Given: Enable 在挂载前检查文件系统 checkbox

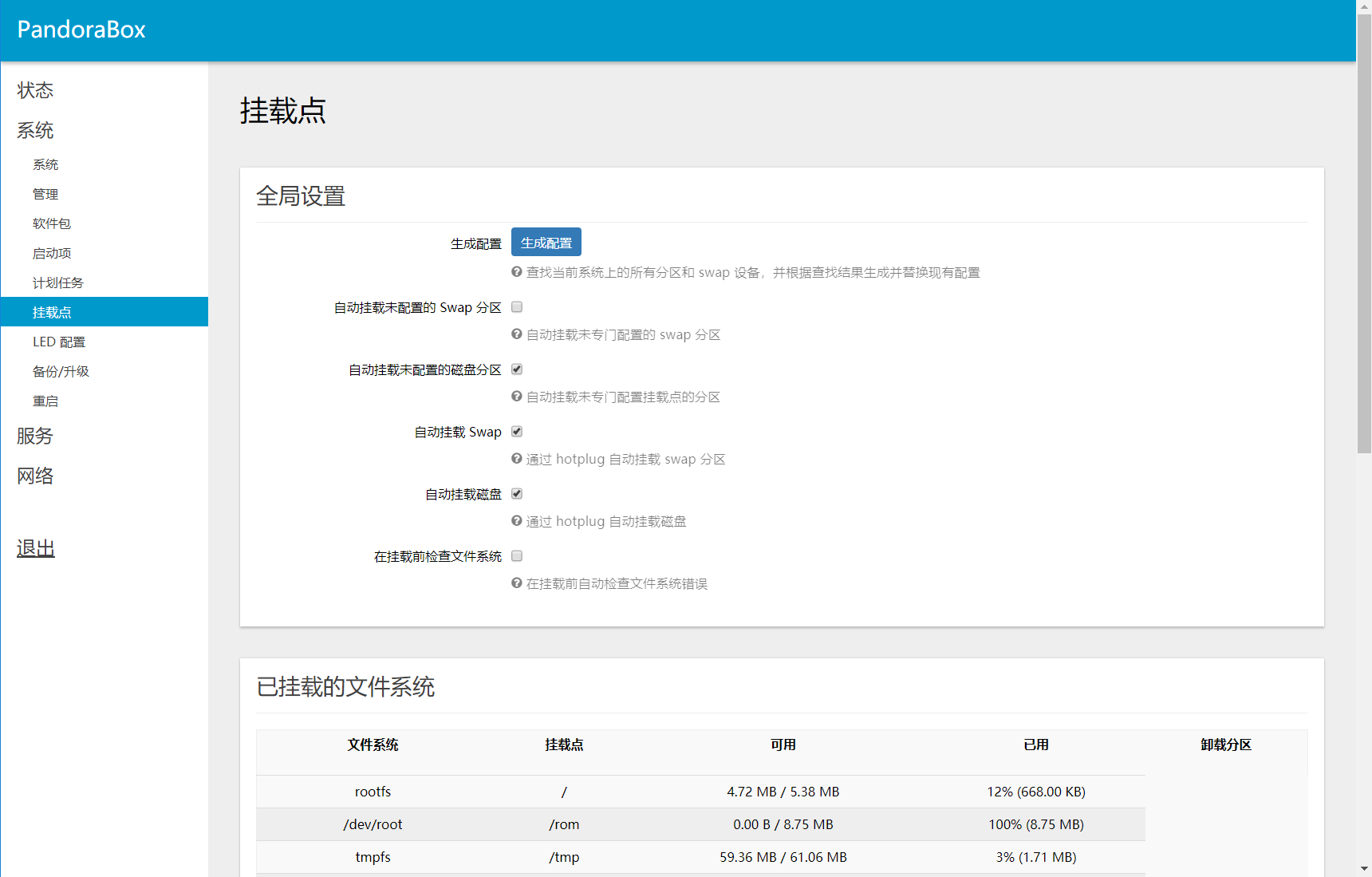Looking at the screenshot, I should click(x=517, y=556).
